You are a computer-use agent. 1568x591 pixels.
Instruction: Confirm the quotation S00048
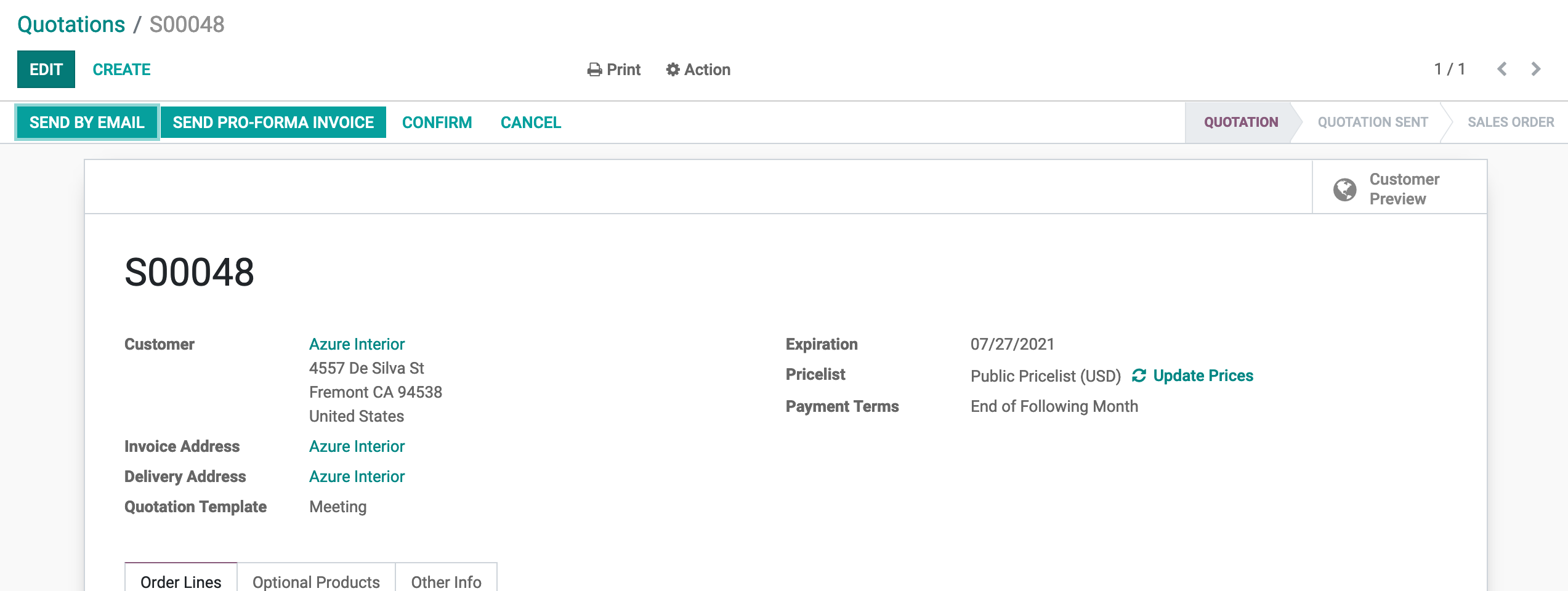[x=437, y=123]
